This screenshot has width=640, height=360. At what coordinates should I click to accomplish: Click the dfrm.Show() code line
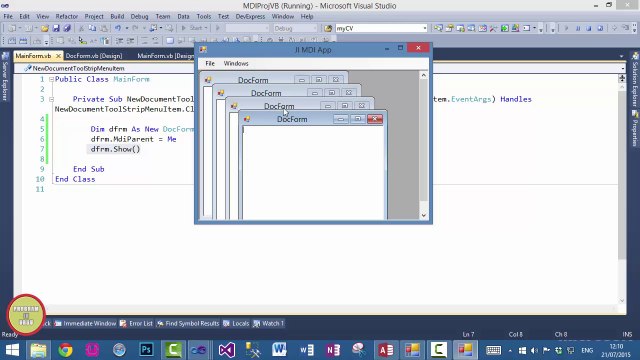coord(116,149)
